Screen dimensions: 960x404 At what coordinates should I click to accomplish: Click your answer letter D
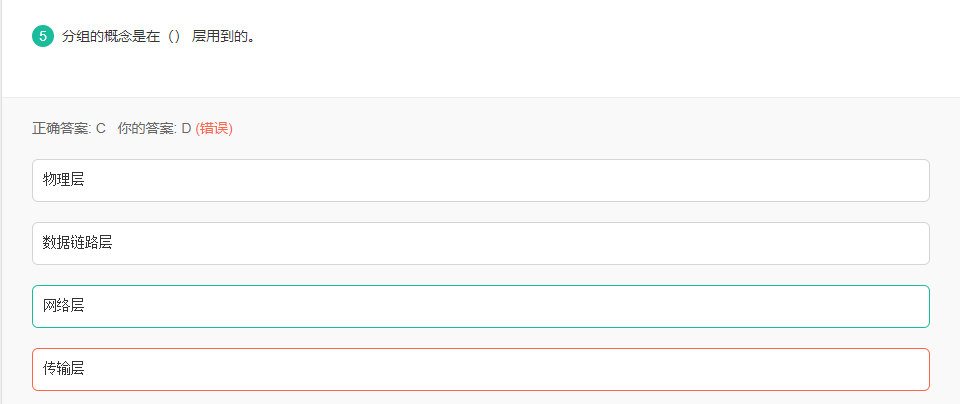coord(186,129)
